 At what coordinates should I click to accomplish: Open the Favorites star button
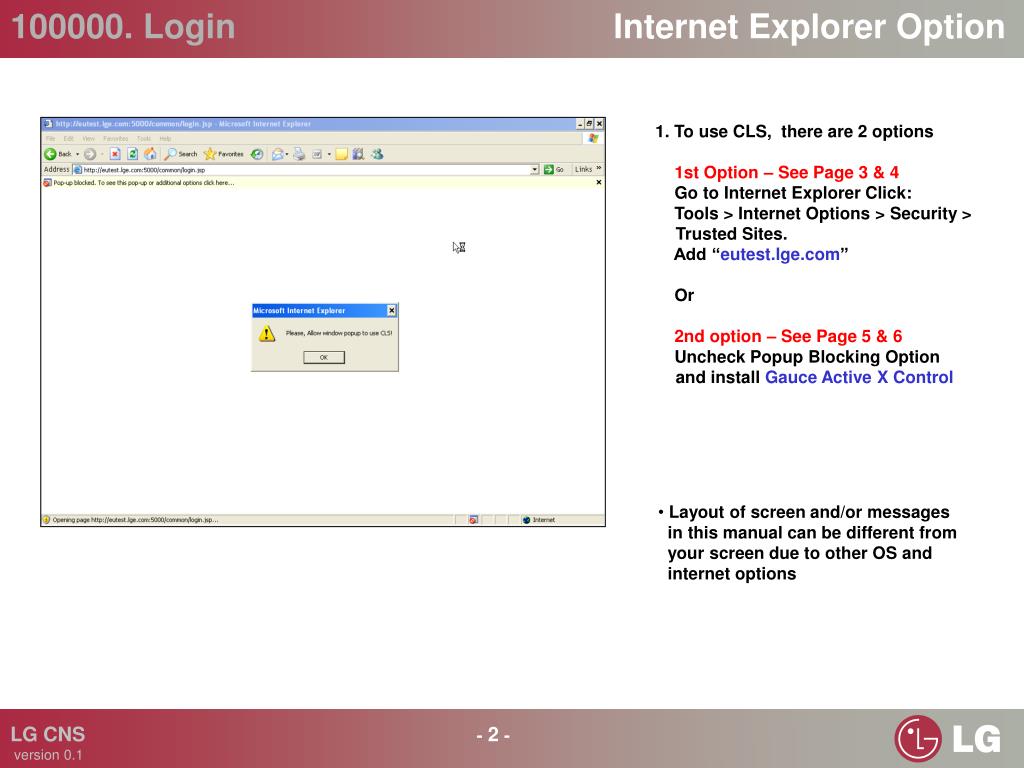click(x=223, y=154)
